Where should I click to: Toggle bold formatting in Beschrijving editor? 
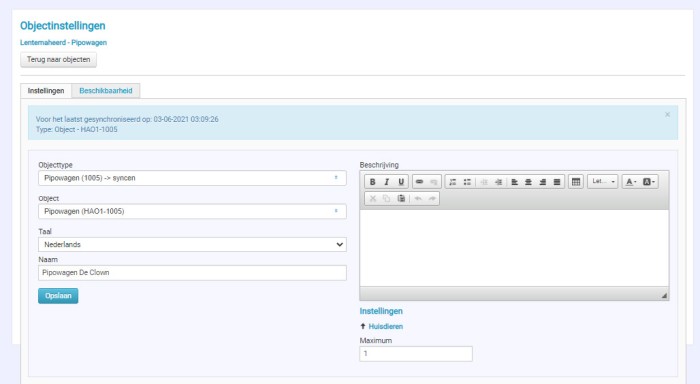pos(372,182)
